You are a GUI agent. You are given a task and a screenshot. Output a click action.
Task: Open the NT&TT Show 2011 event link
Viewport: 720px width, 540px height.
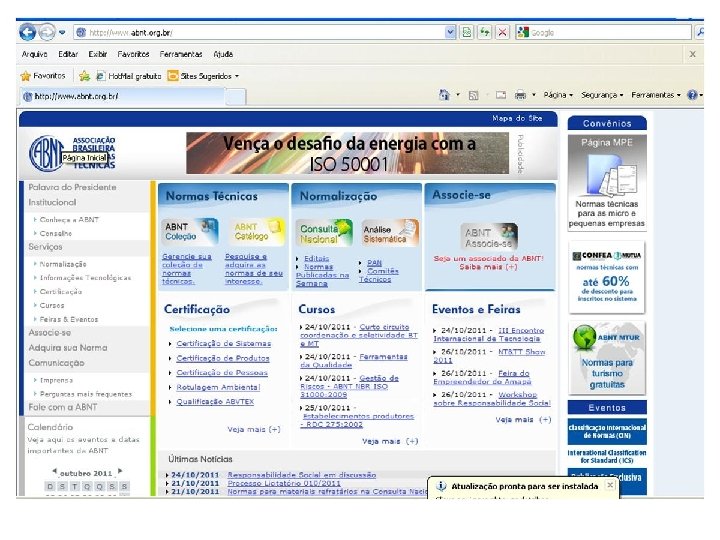coord(489,356)
